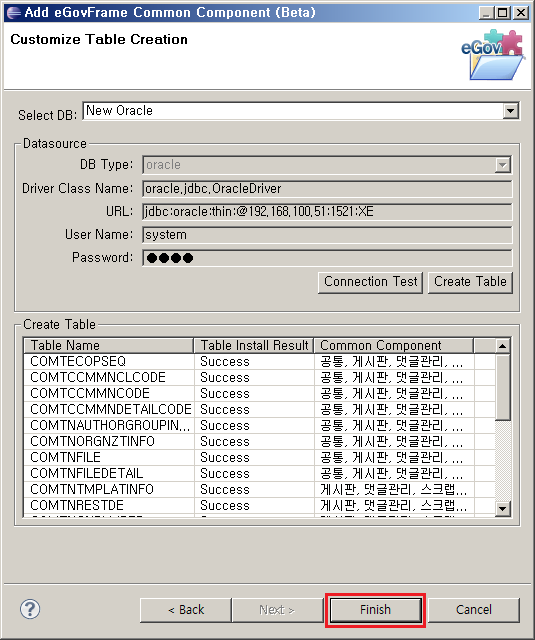Maximize the dialog window
This screenshot has width=535, height=640.
click(x=503, y=13)
